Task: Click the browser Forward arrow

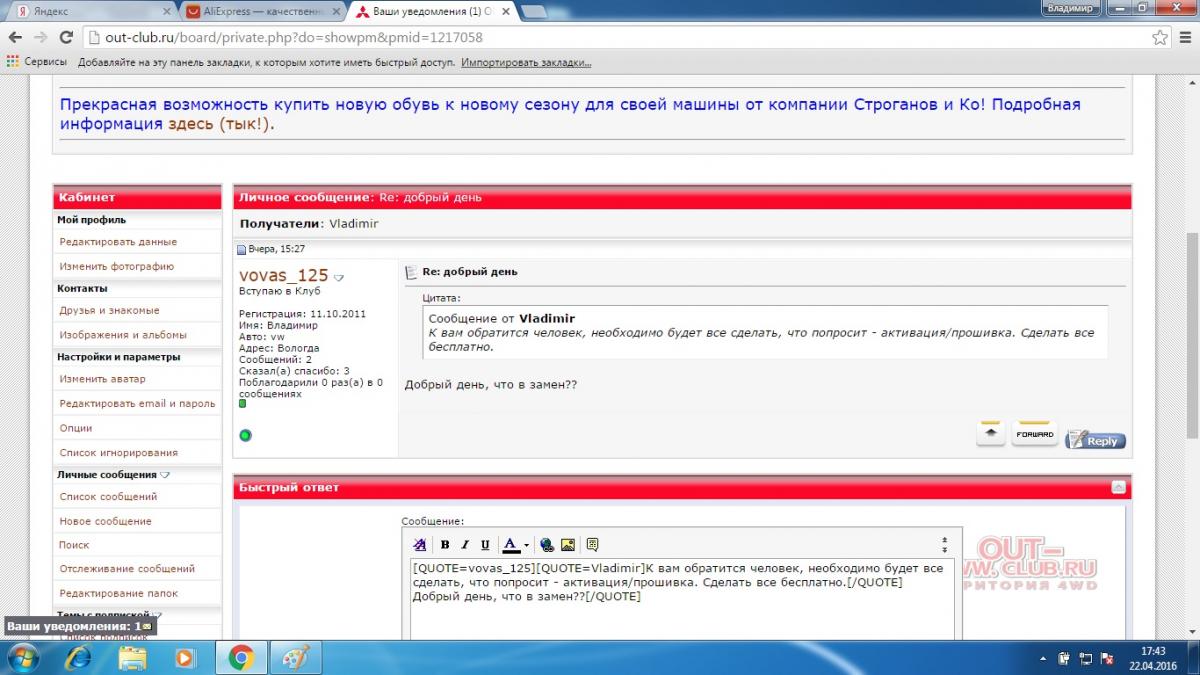Action: (x=41, y=38)
